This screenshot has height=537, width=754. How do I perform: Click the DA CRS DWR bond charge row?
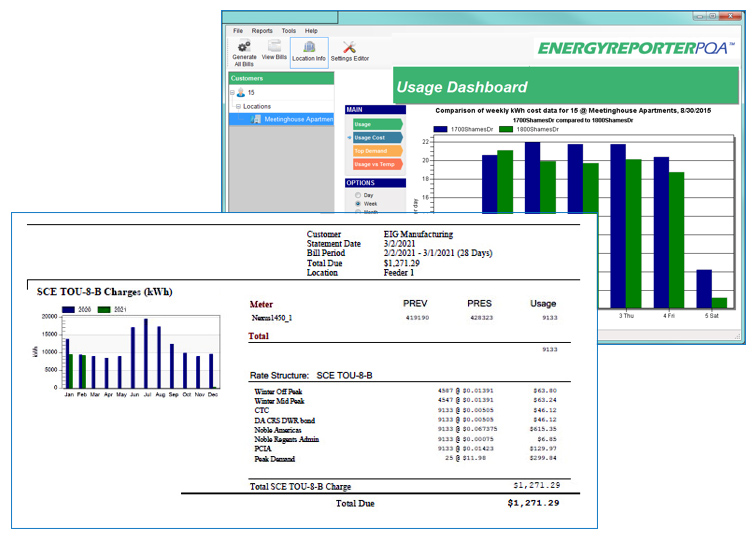pyautogui.click(x=405, y=420)
